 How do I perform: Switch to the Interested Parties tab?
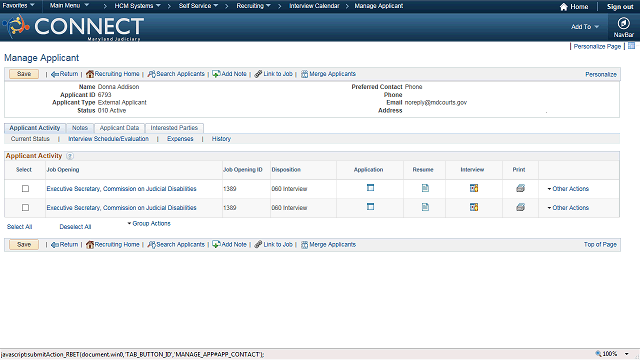point(174,128)
